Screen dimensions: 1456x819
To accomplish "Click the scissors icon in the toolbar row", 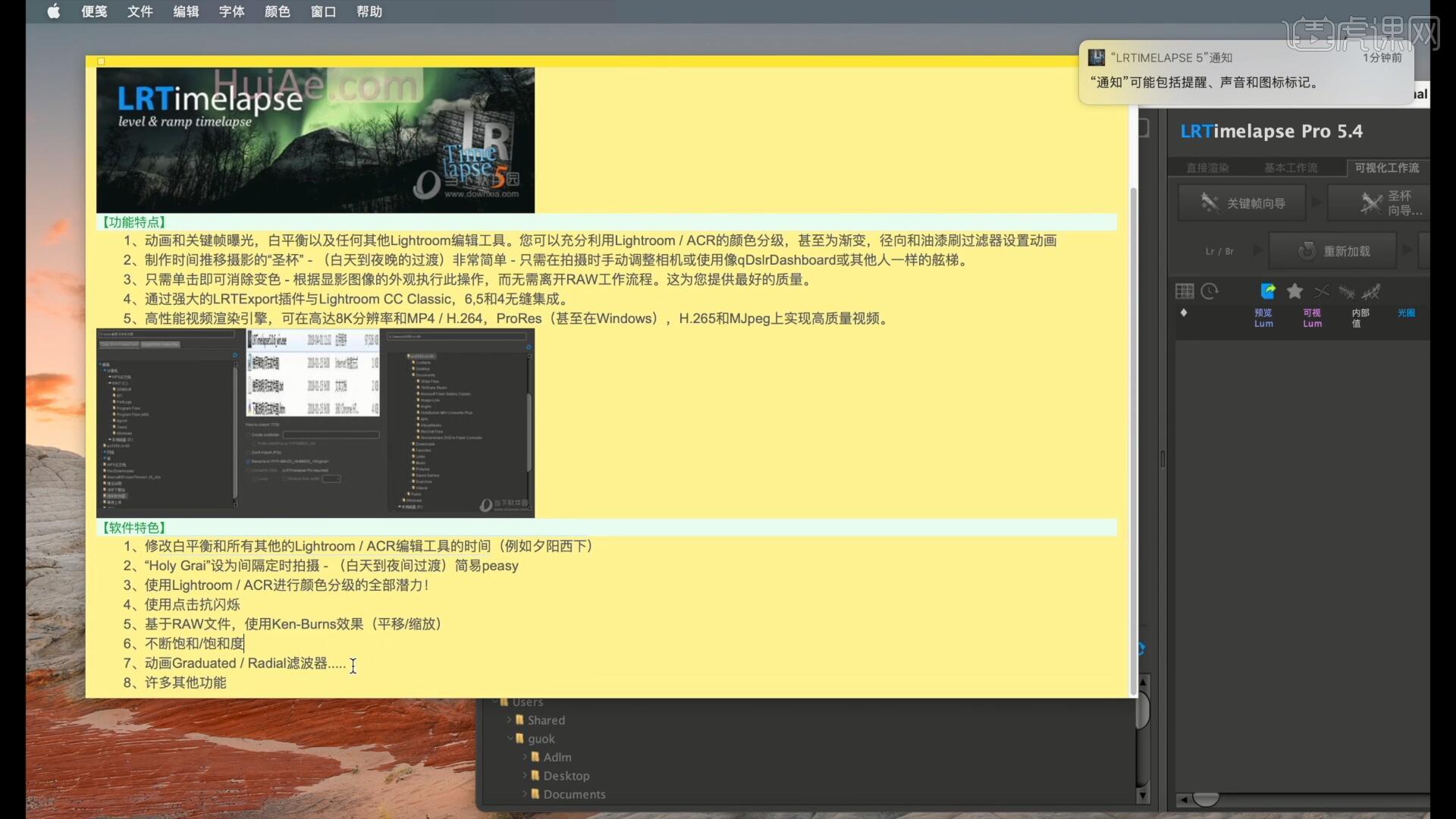I will click(x=1321, y=291).
